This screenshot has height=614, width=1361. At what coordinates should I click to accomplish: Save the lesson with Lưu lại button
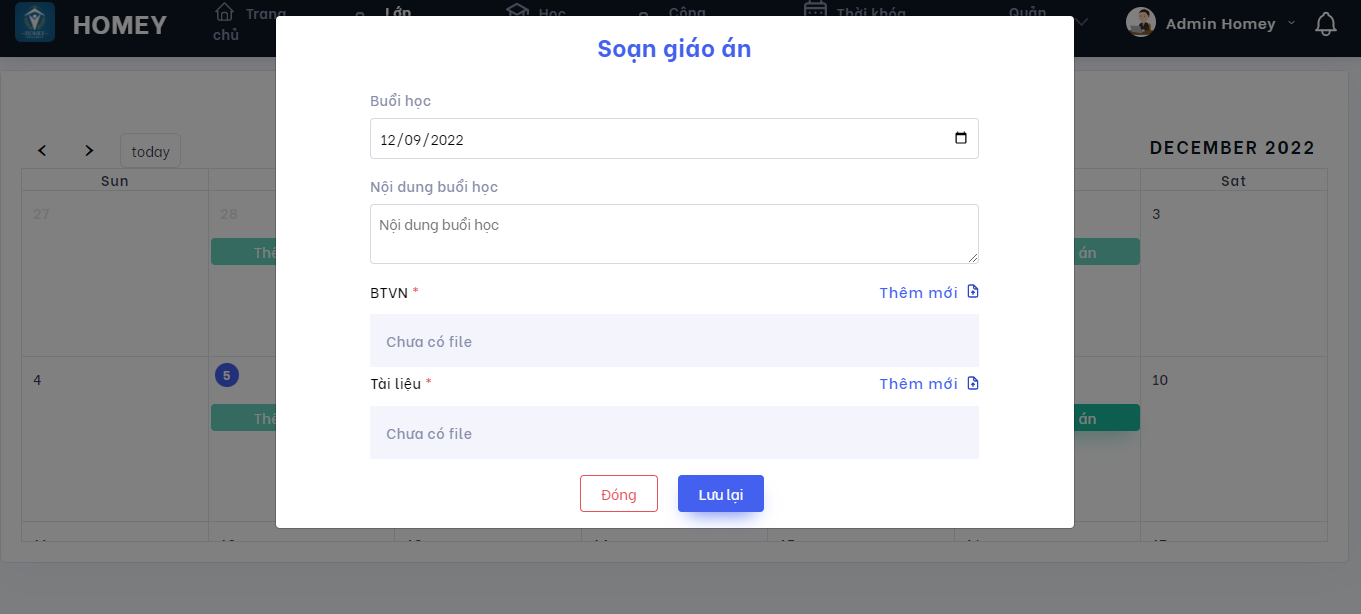pos(720,493)
